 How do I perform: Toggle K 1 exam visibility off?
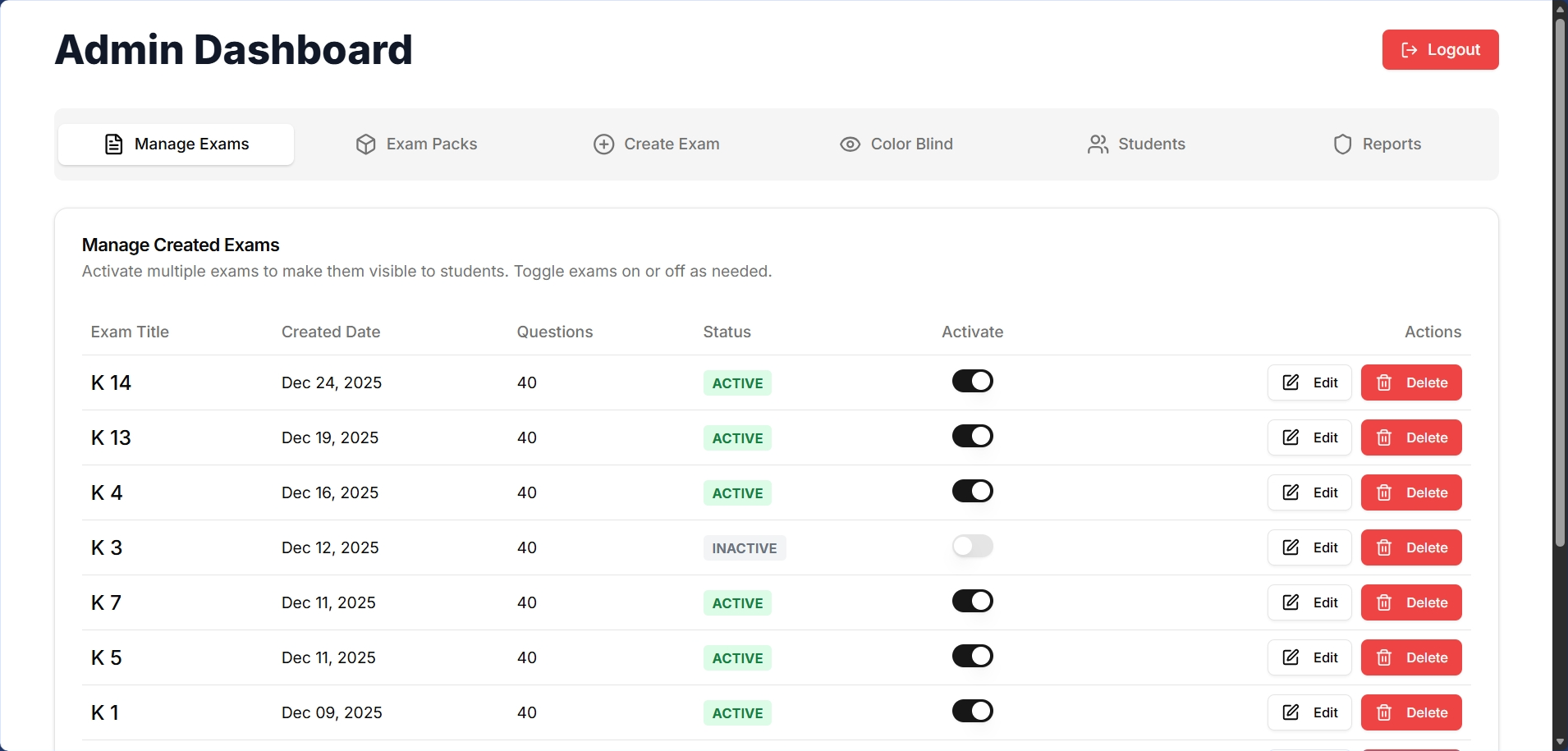point(972,711)
